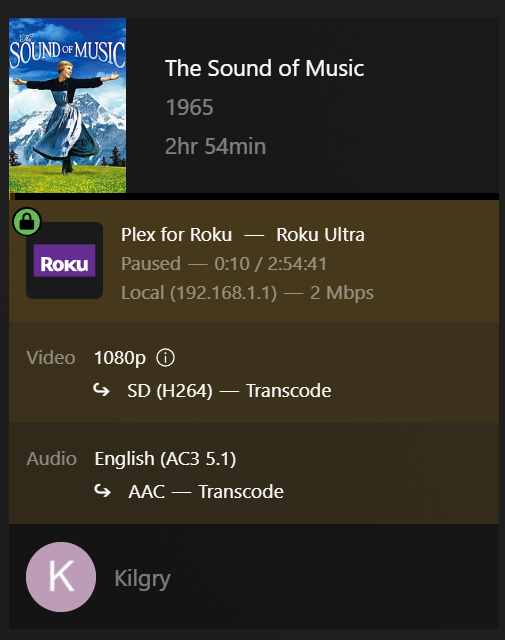Viewport: 505px width, 640px height.
Task: Click the playback progress bar under the poster
Action: [254, 197]
